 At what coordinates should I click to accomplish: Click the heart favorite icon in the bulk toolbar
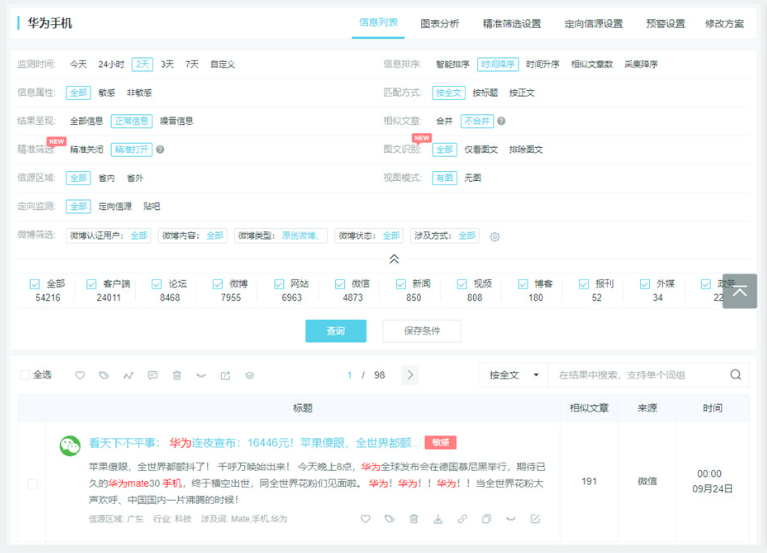point(80,375)
